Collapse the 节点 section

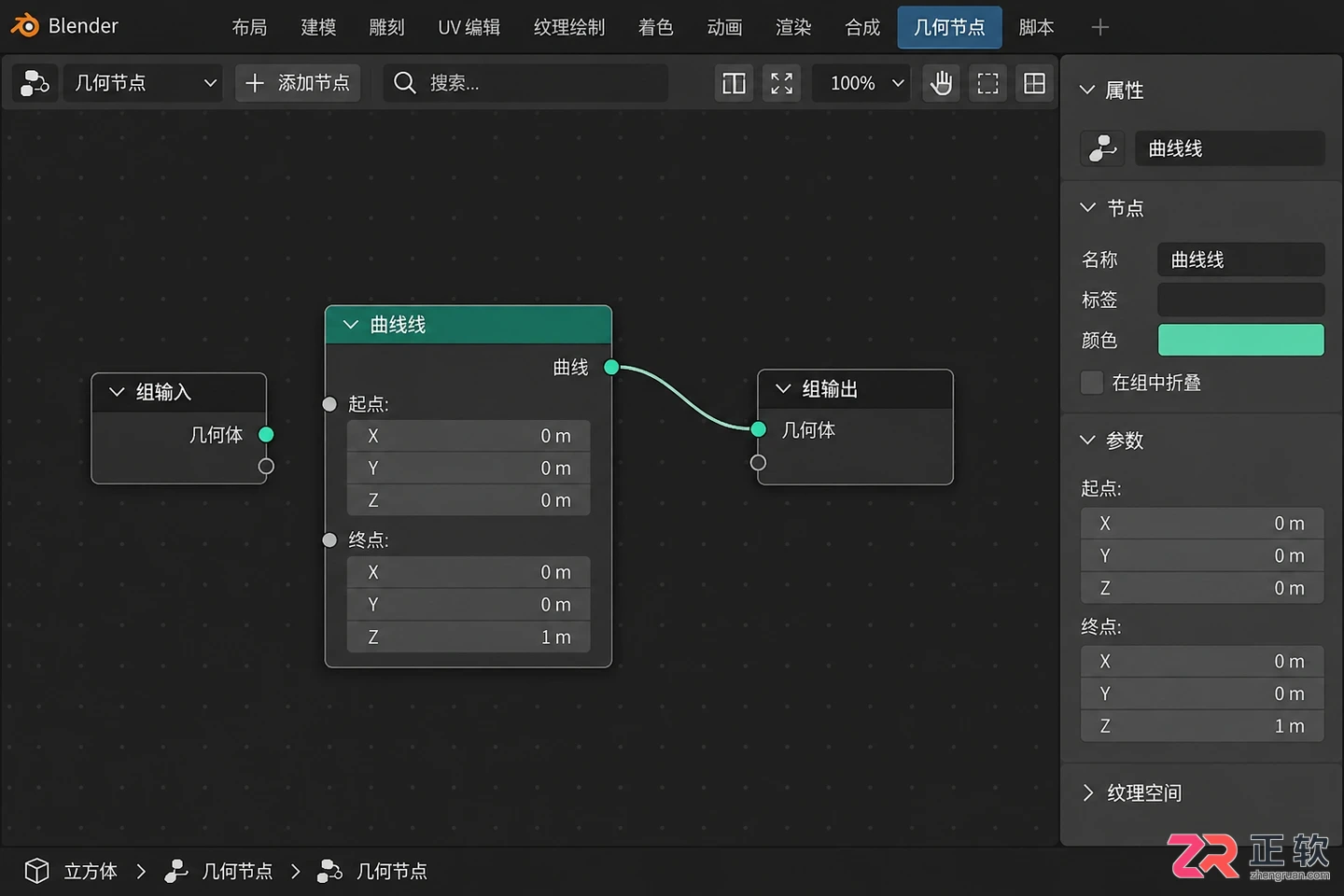coord(1087,207)
